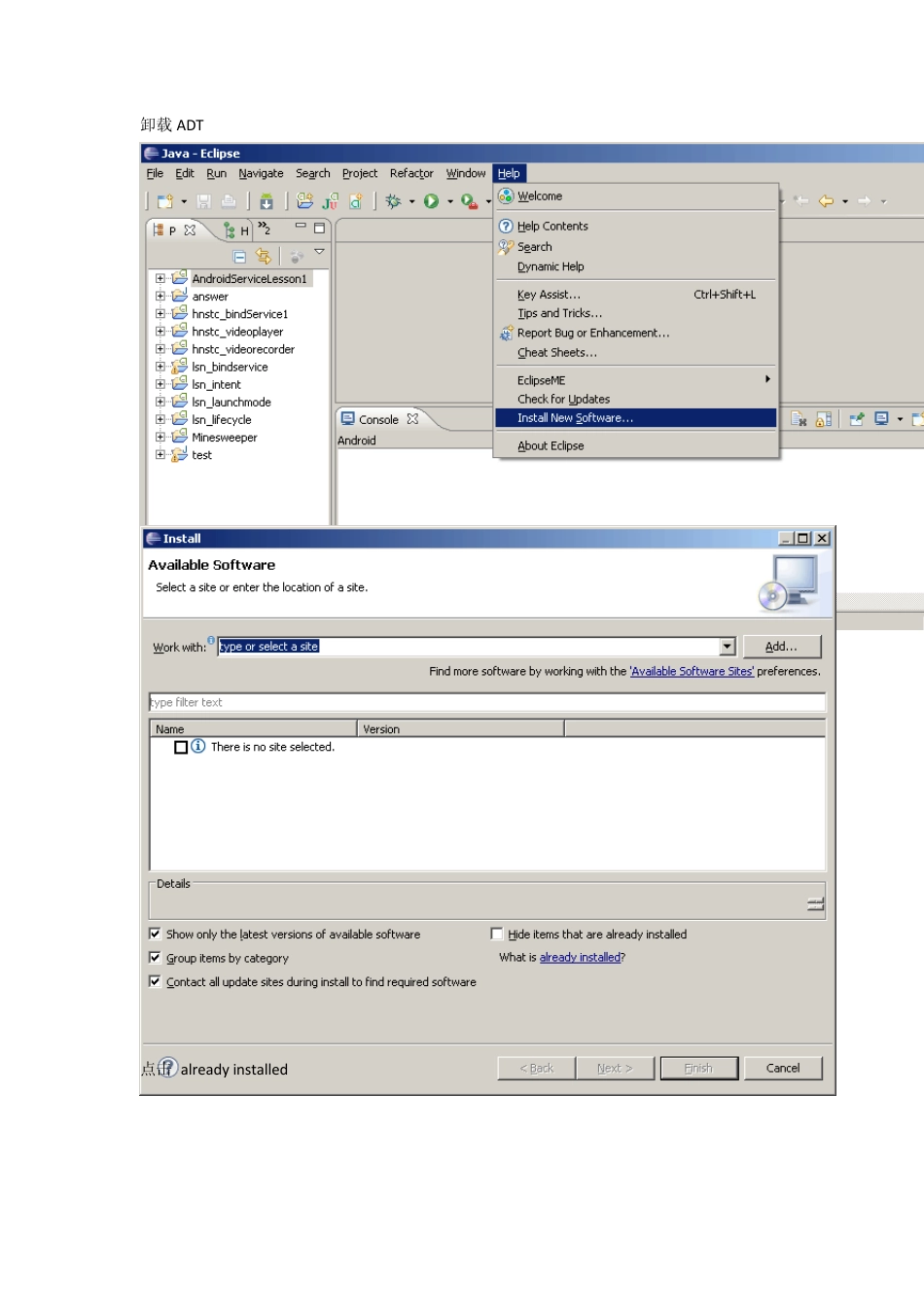This screenshot has height=1307, width=924.
Task: Click the info icon beside Work with
Action: [211, 640]
